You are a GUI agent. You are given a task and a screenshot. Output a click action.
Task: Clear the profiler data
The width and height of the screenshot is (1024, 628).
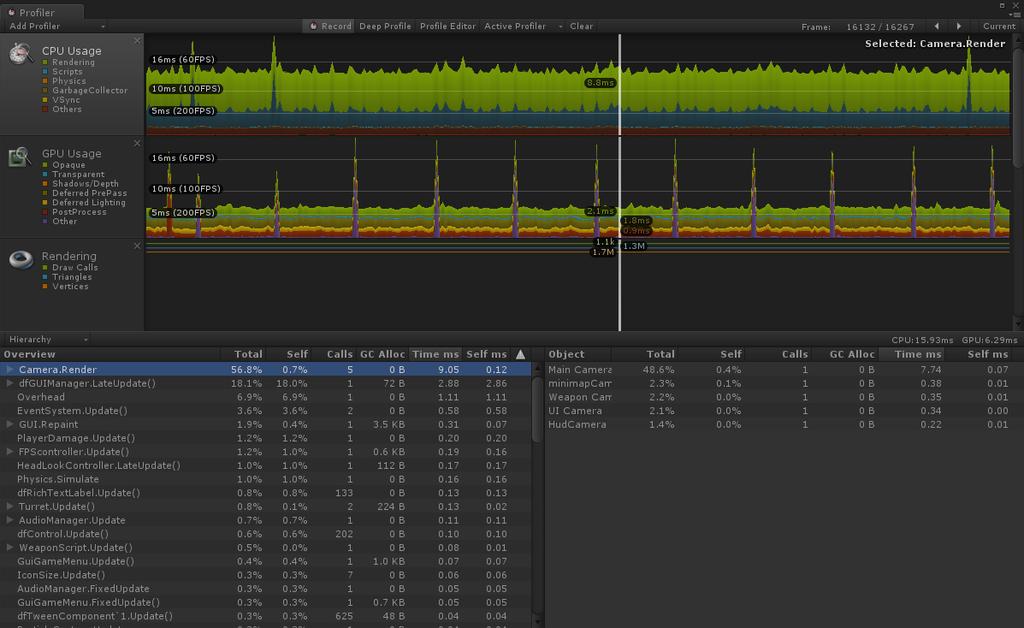pyautogui.click(x=581, y=26)
